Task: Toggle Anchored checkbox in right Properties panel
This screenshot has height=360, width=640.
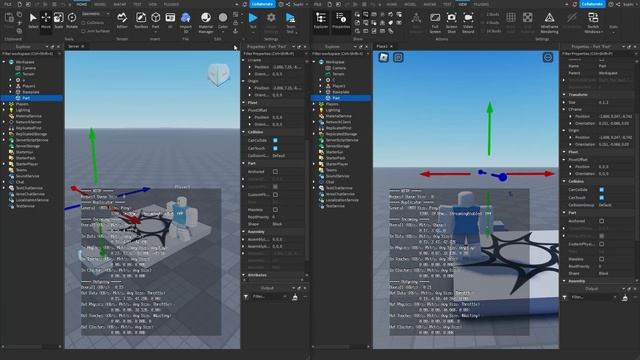Action: (602, 221)
